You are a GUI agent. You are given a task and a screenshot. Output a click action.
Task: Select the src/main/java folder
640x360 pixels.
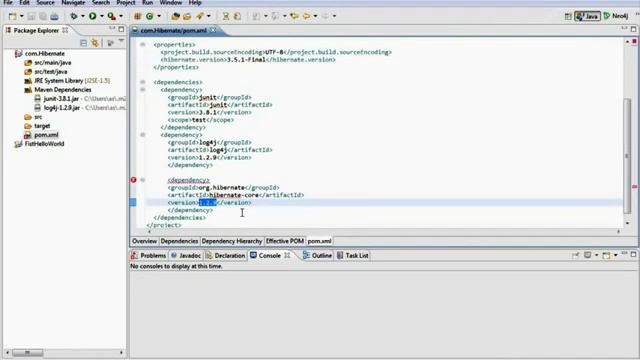pos(53,62)
